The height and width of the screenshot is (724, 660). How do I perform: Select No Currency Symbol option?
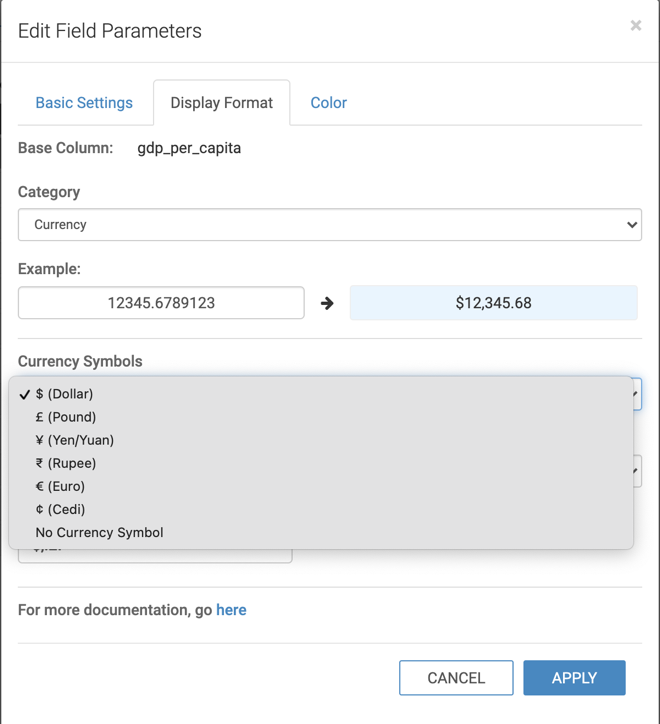tap(99, 532)
